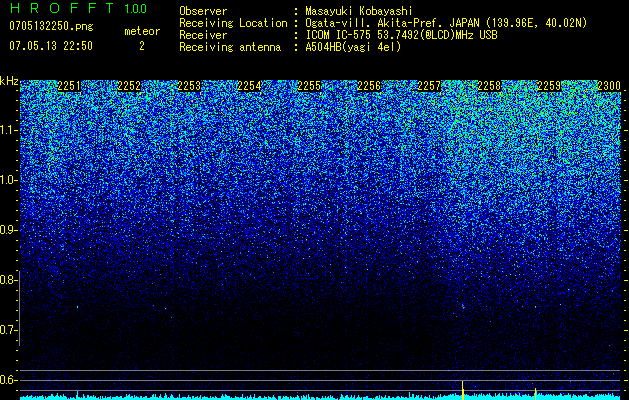Click the 0.7 kHz axis label
The width and height of the screenshot is (629, 400).
pos(8,330)
